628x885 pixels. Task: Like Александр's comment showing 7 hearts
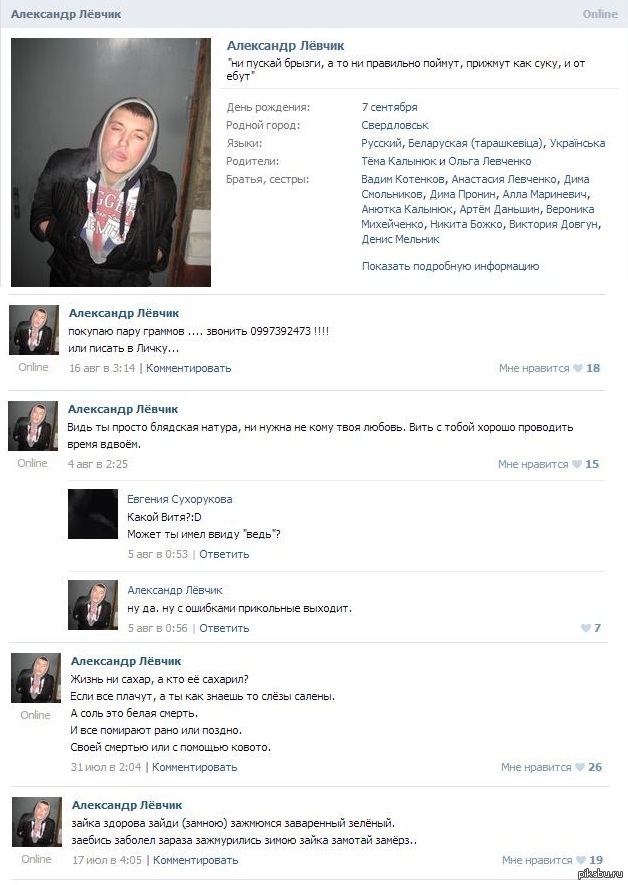click(x=586, y=628)
